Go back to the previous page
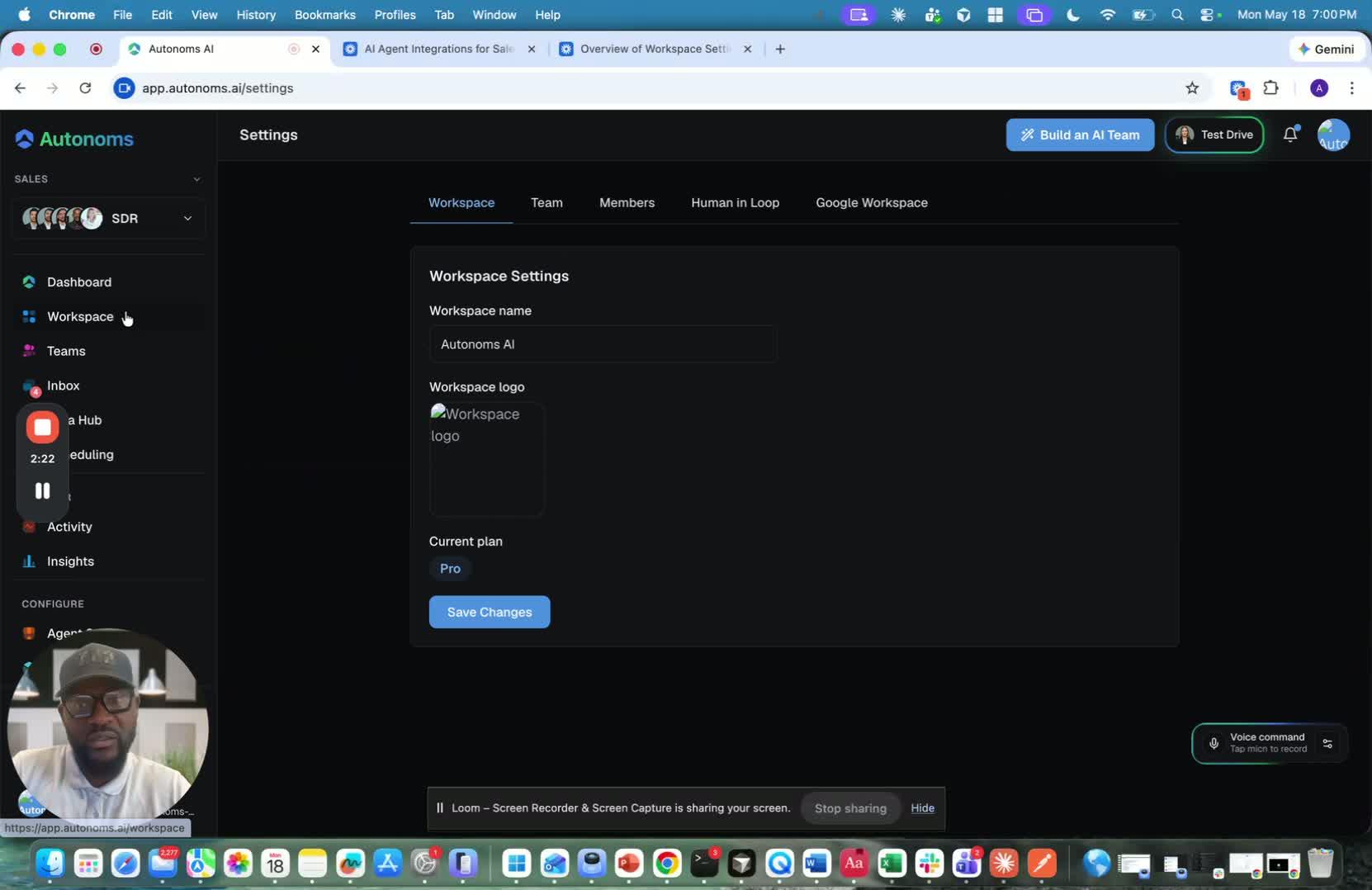 [x=20, y=88]
